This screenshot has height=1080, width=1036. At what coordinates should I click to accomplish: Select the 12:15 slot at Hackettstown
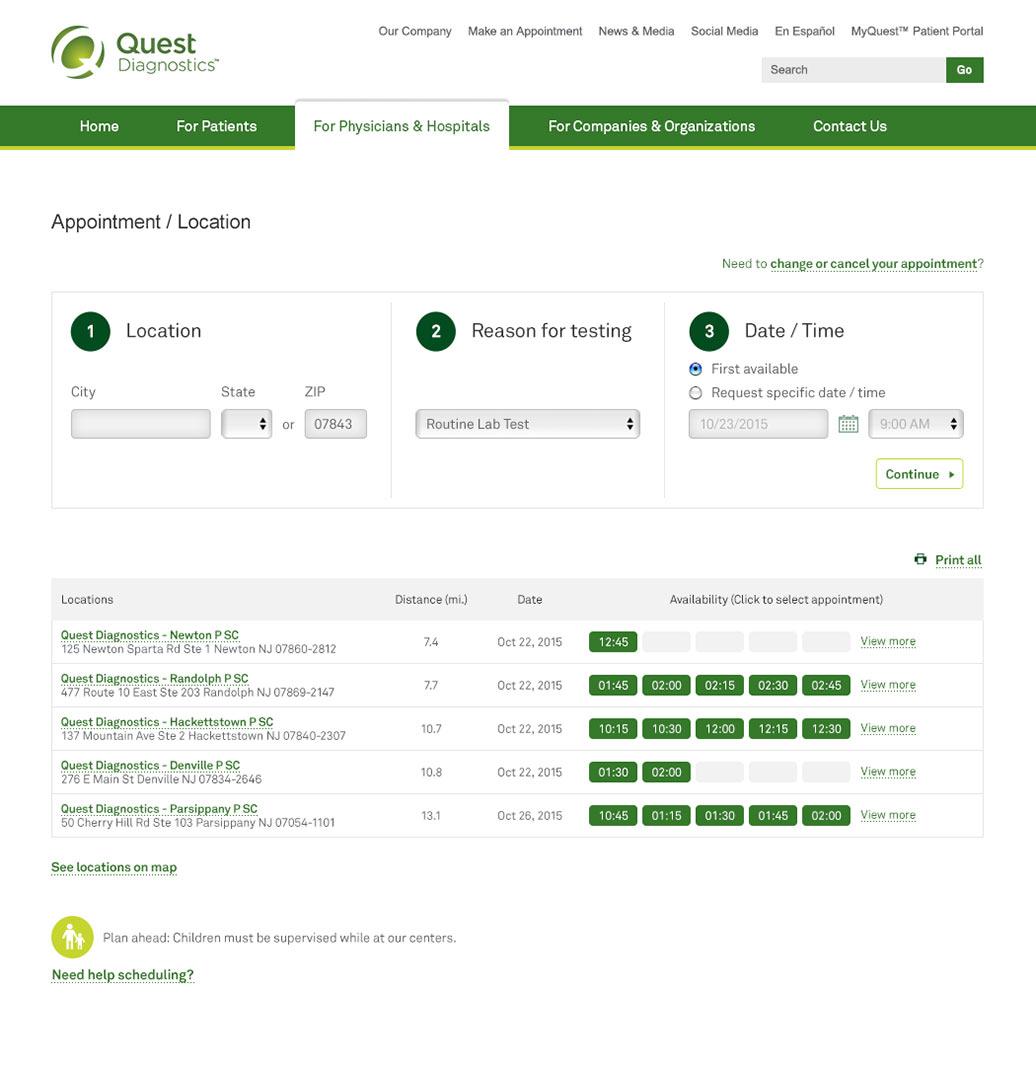pos(773,729)
